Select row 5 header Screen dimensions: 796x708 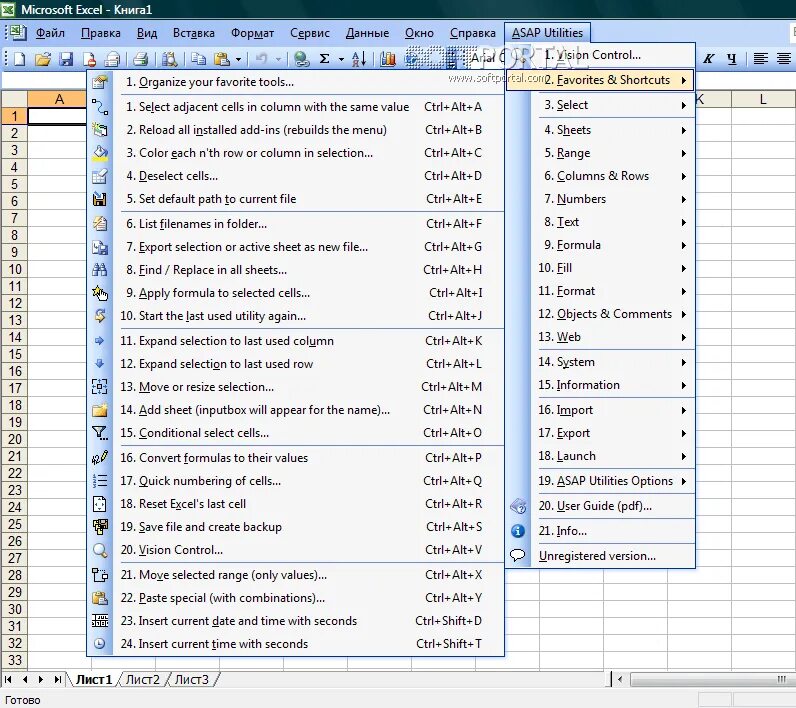[14, 184]
